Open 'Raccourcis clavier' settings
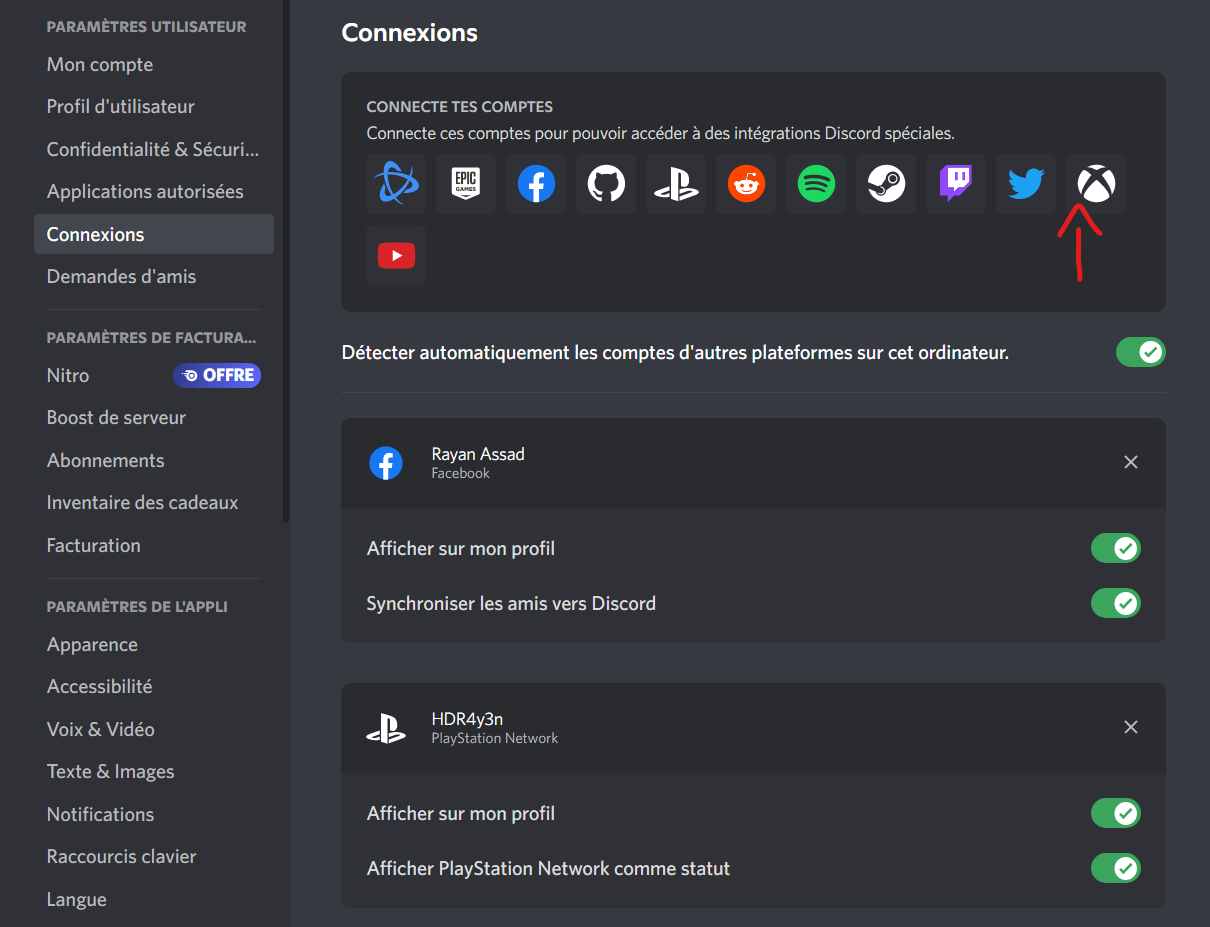Screen dimensions: 1210x927 (154, 857)
